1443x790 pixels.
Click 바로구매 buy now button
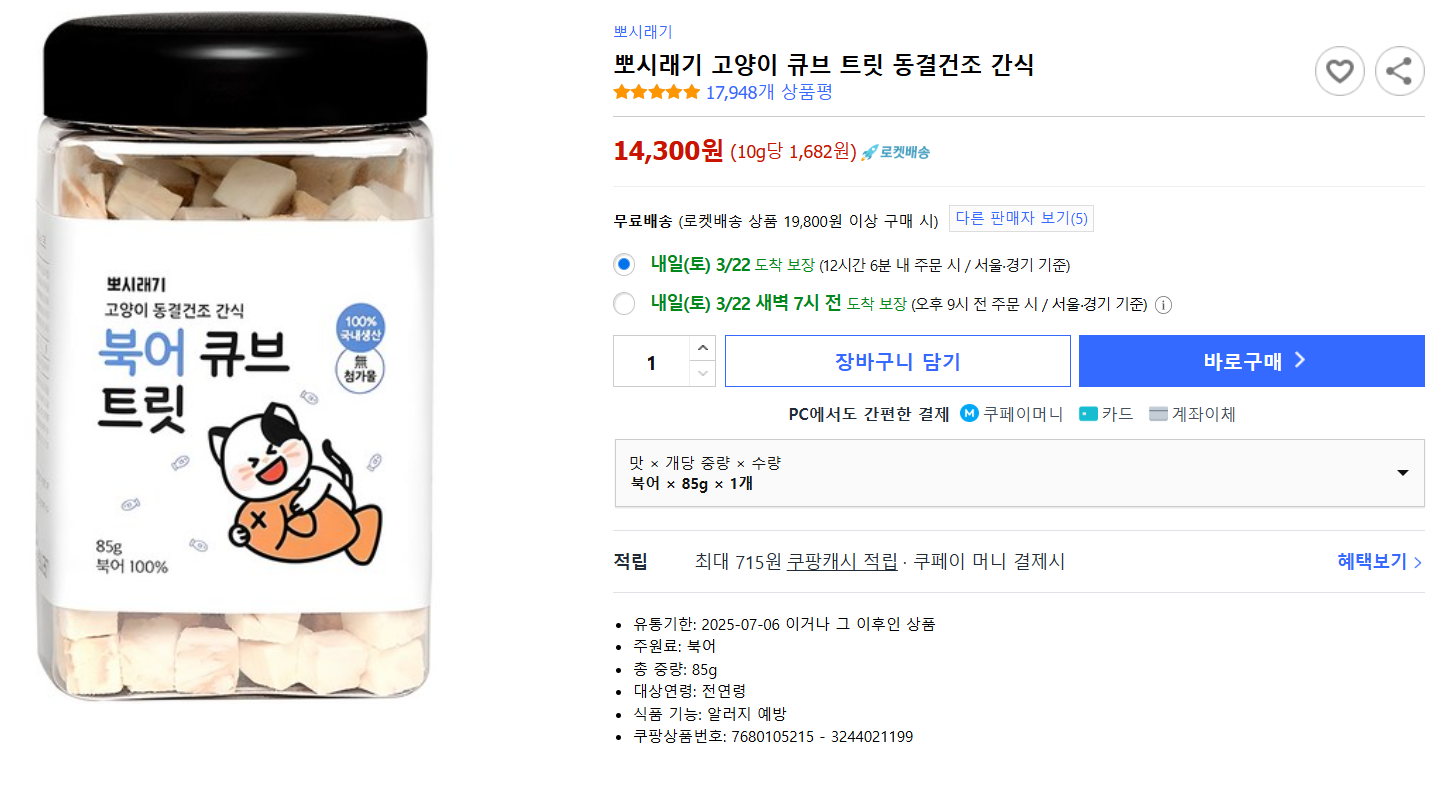click(1251, 361)
